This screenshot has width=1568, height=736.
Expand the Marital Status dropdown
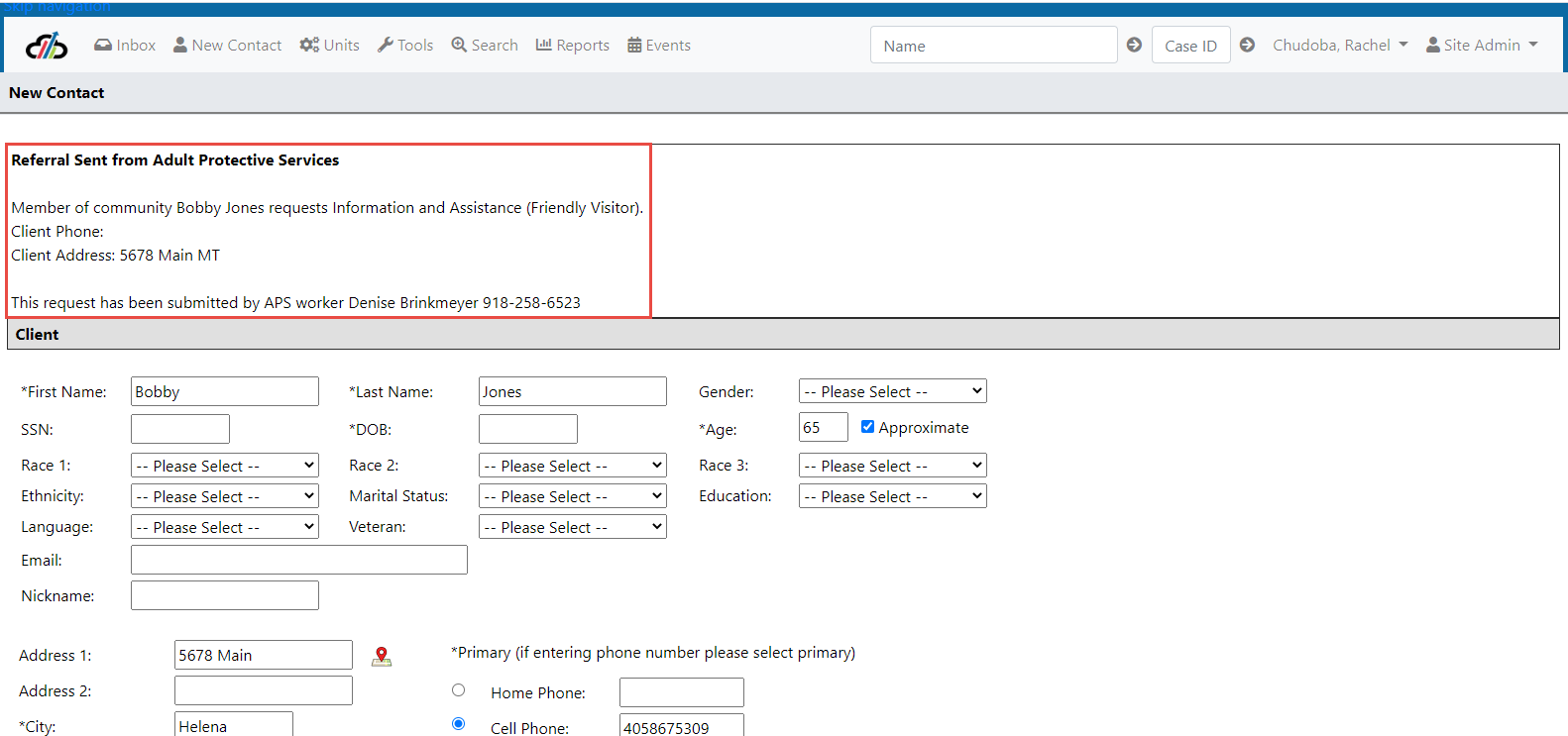click(x=572, y=496)
